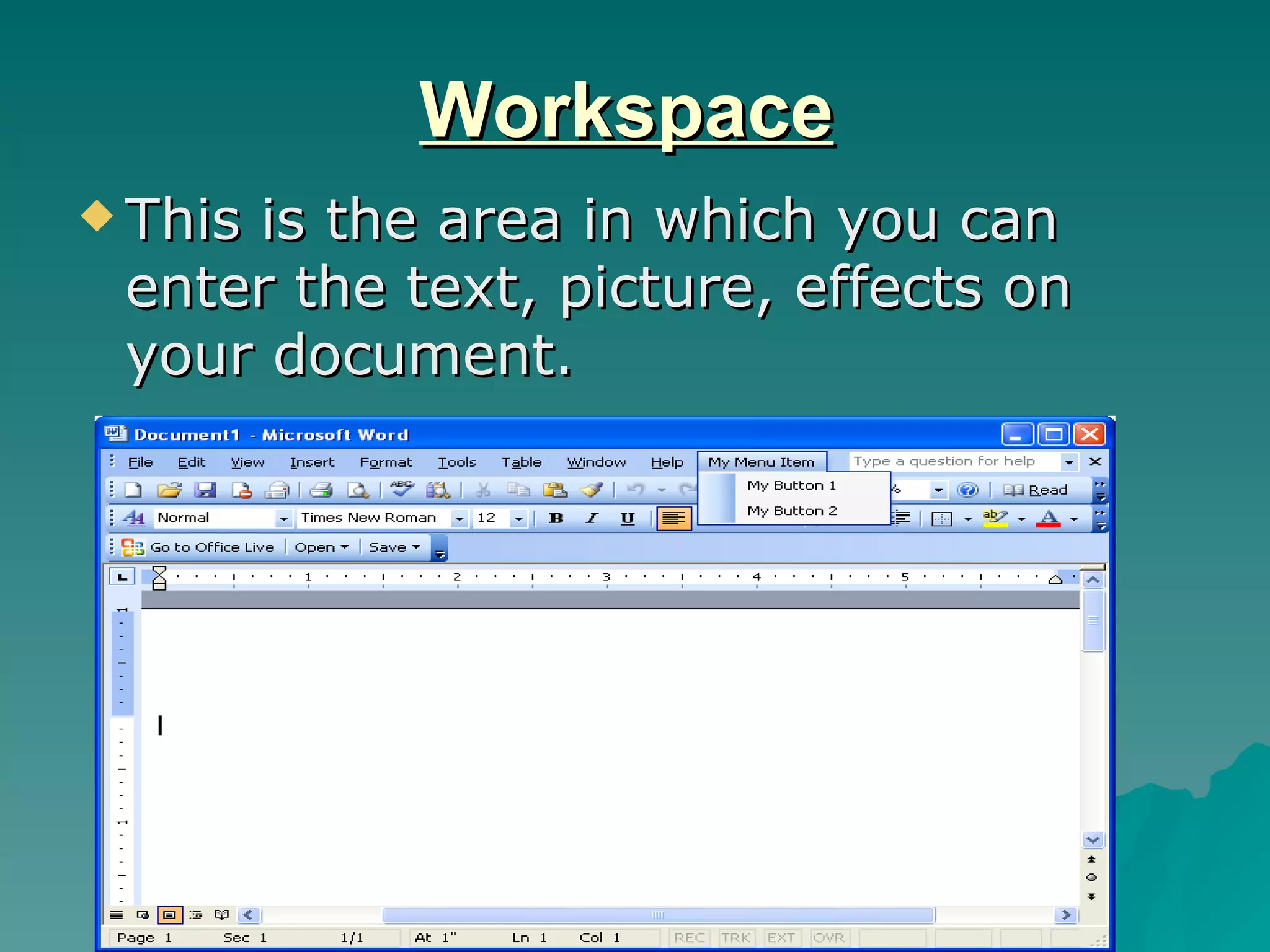Switch to Web Layout view button
The image size is (1270, 952).
[143, 915]
